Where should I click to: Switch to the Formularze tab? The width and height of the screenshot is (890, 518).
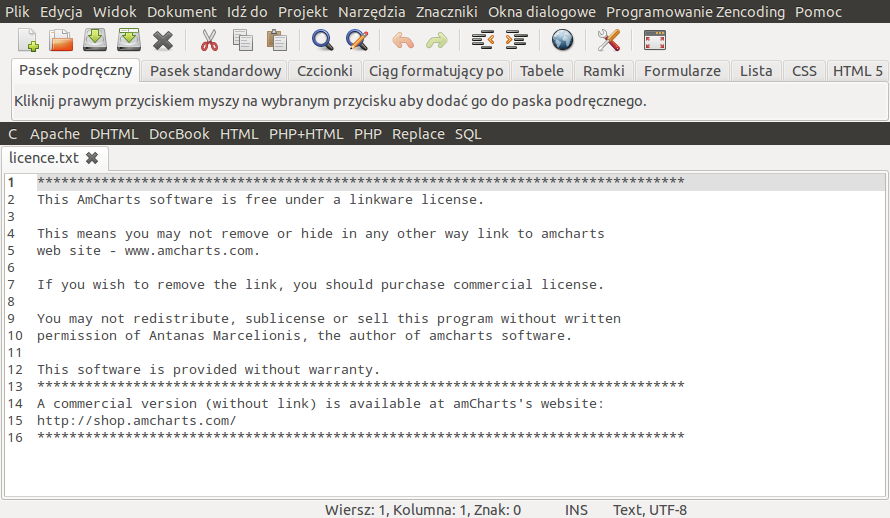682,71
